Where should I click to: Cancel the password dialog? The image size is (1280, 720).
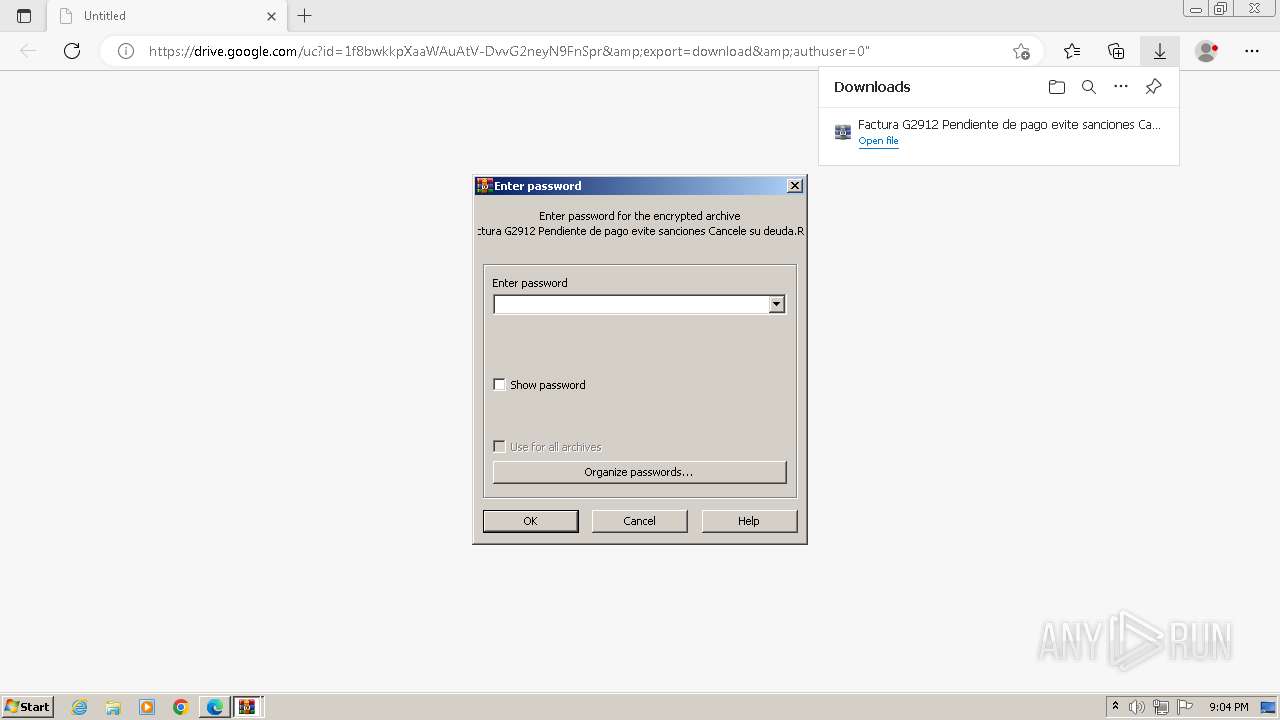pos(639,521)
